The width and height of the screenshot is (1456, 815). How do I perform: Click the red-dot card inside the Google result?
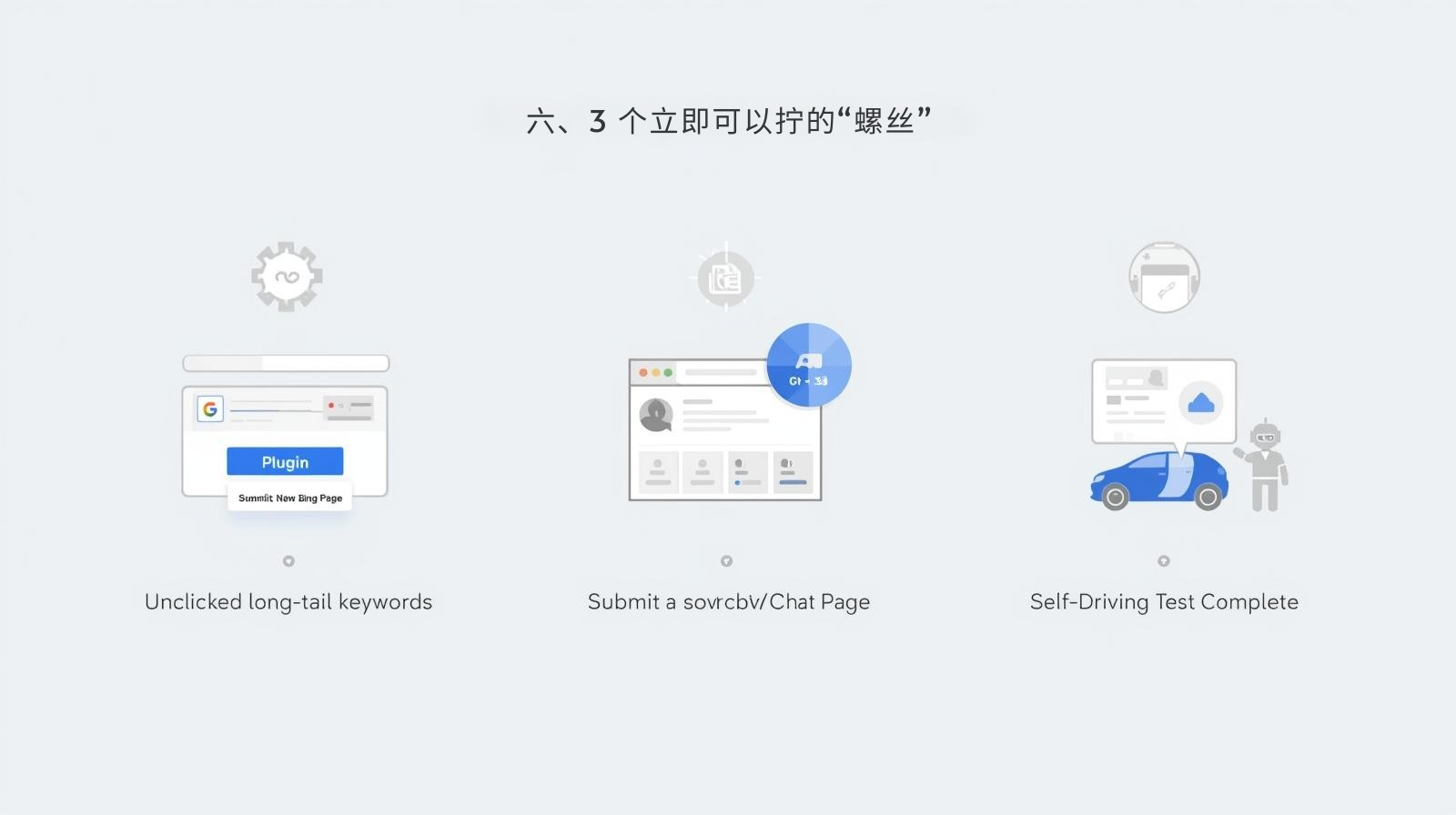point(349,407)
